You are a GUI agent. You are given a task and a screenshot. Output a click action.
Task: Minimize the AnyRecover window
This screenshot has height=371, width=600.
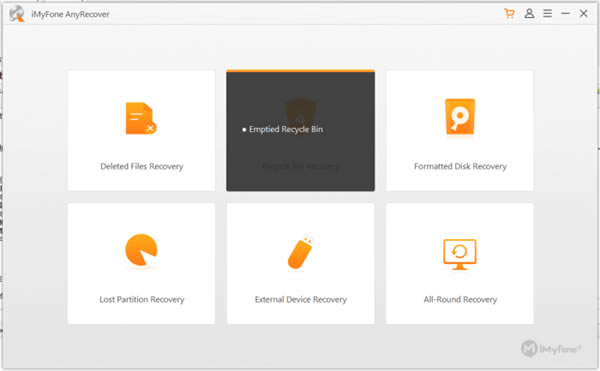566,14
